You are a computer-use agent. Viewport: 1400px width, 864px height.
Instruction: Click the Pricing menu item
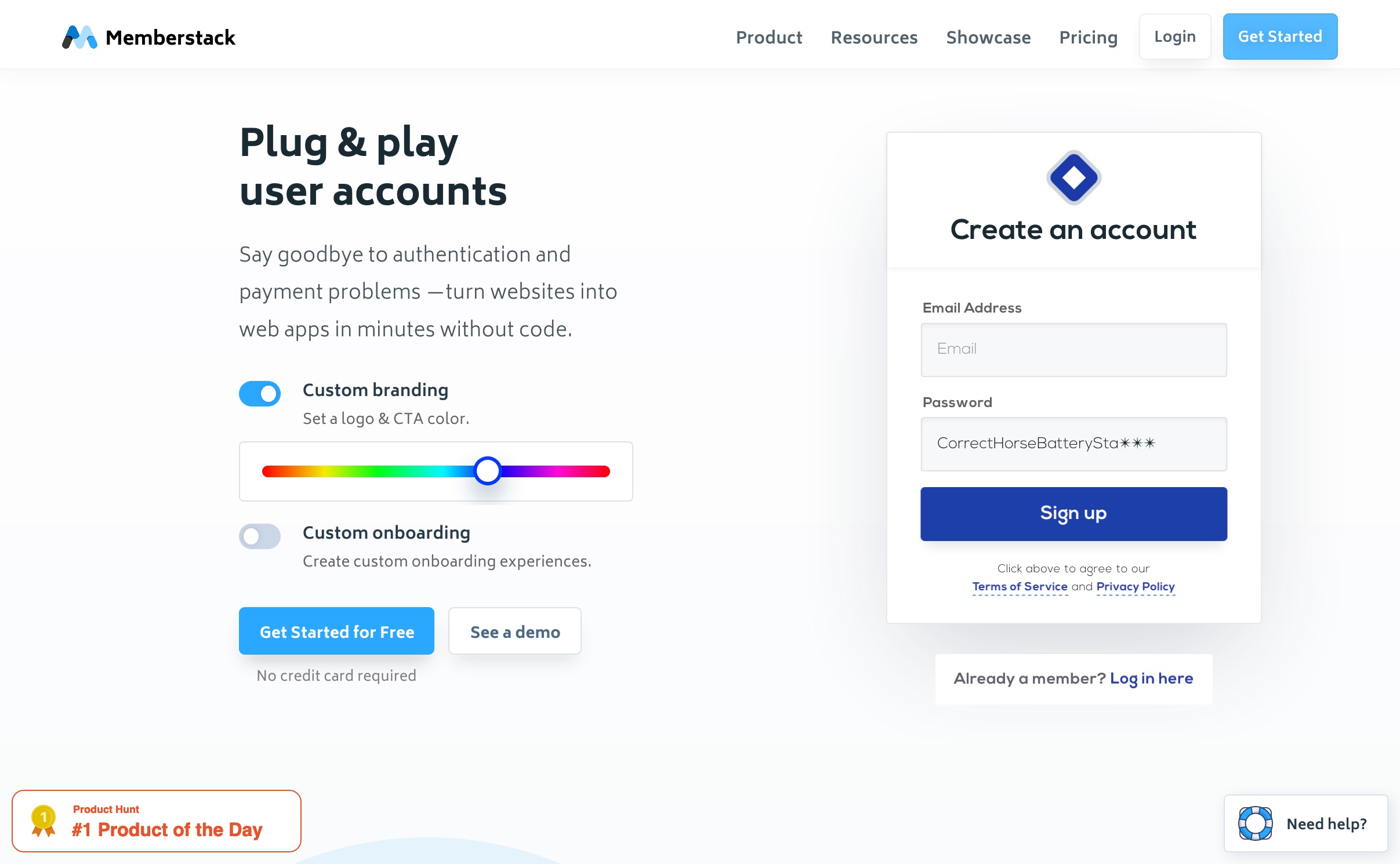click(1089, 36)
